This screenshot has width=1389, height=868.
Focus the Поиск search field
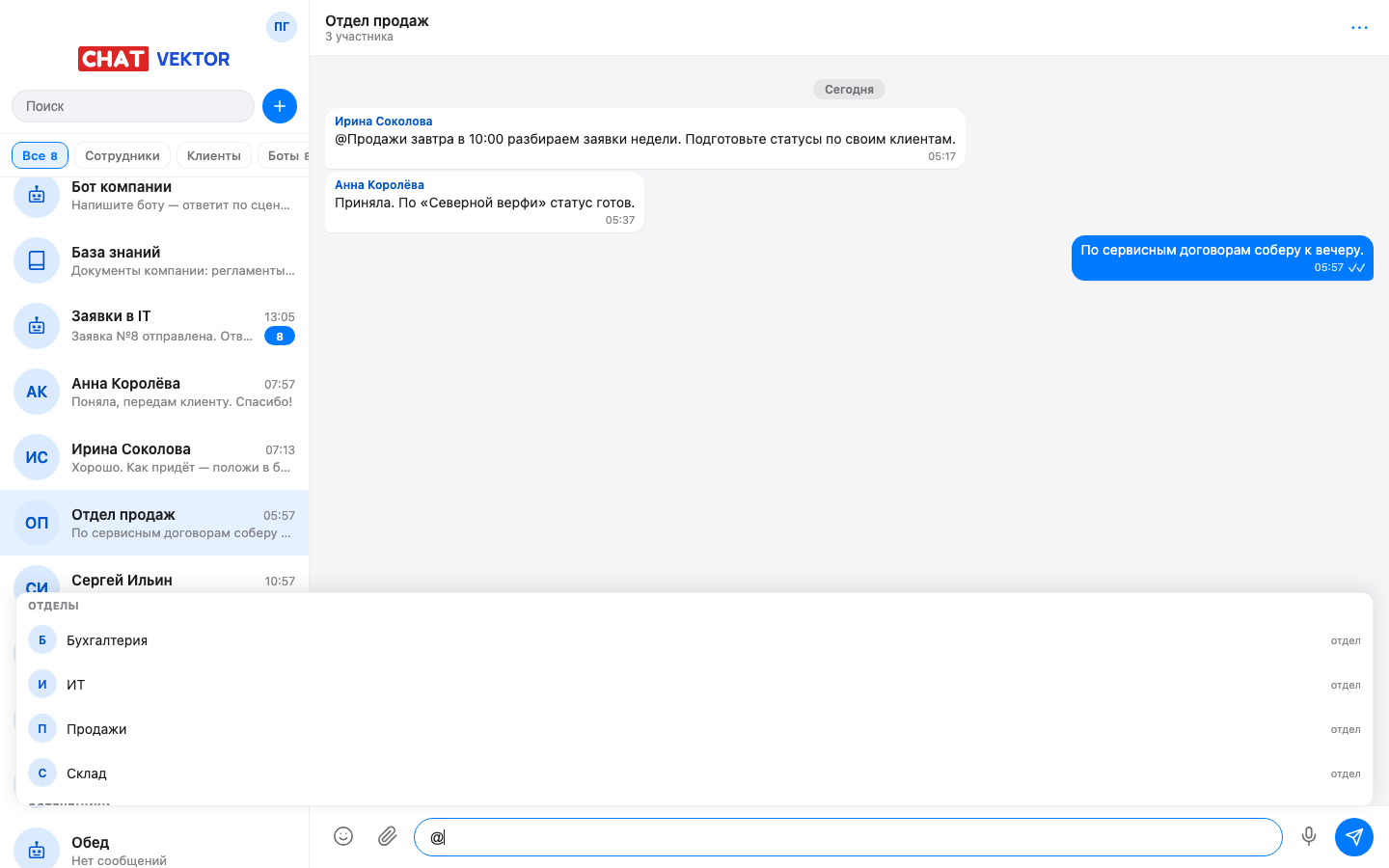click(x=133, y=106)
